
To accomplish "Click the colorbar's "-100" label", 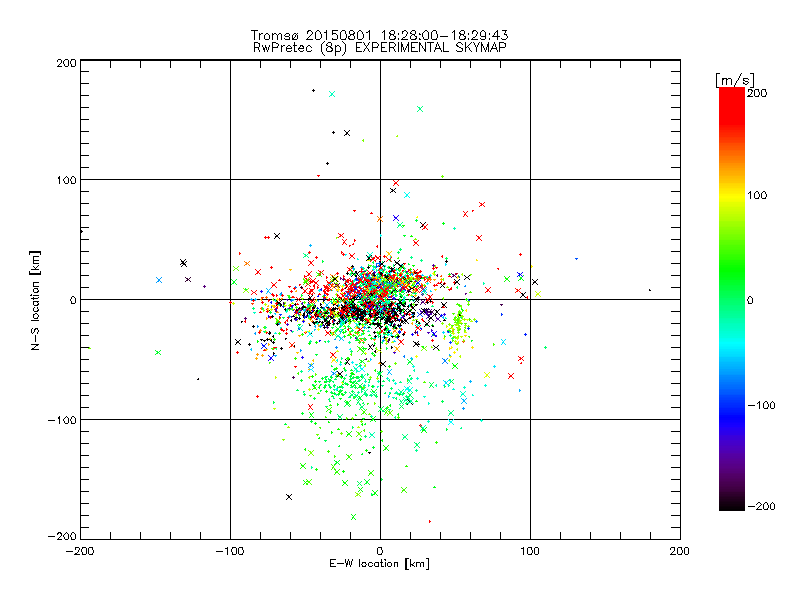I will click(761, 406).
